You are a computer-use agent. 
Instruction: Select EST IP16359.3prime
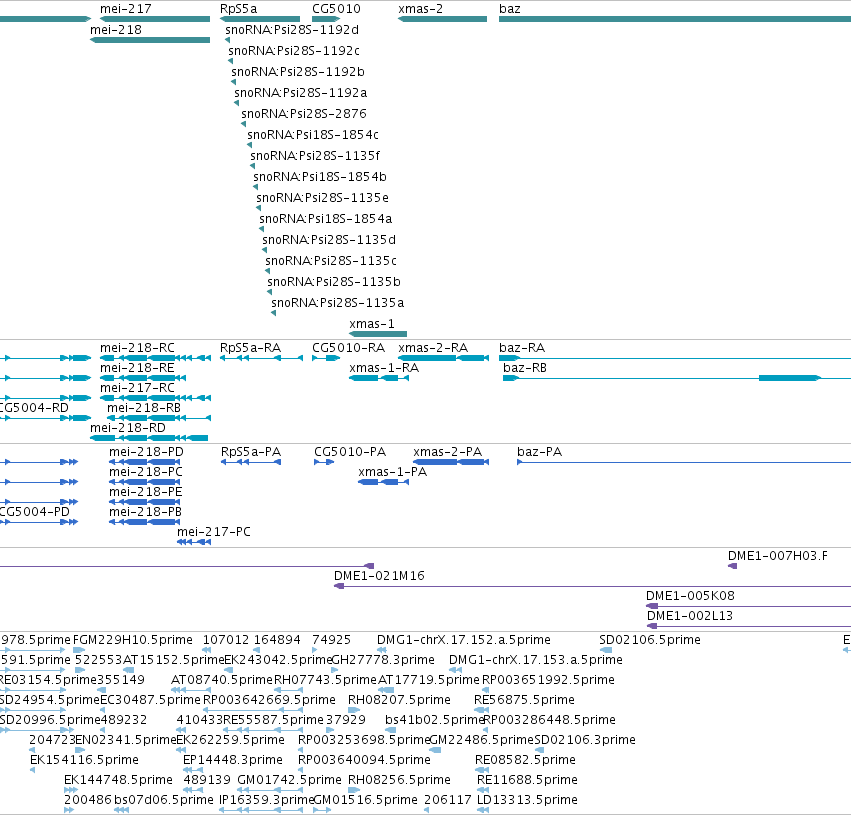(x=261, y=811)
